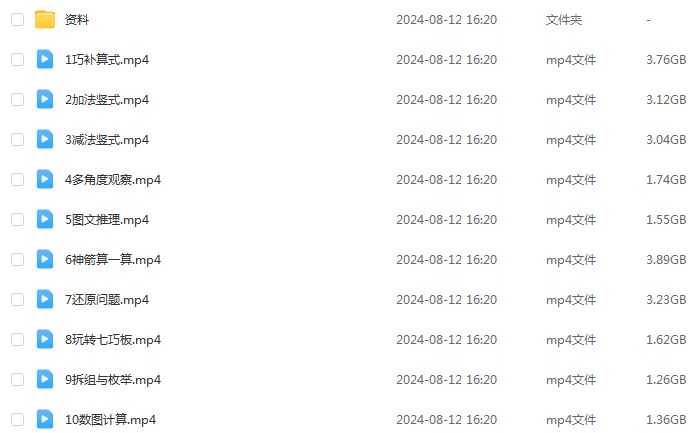Viewport: 694px width, 433px height.
Task: Tick checkbox beside 1巧补算式.mp4
Action: click(x=17, y=59)
